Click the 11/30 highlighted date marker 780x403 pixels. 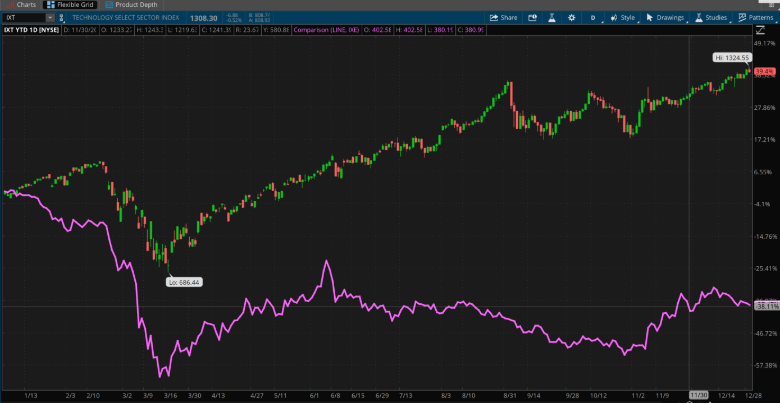(x=697, y=395)
